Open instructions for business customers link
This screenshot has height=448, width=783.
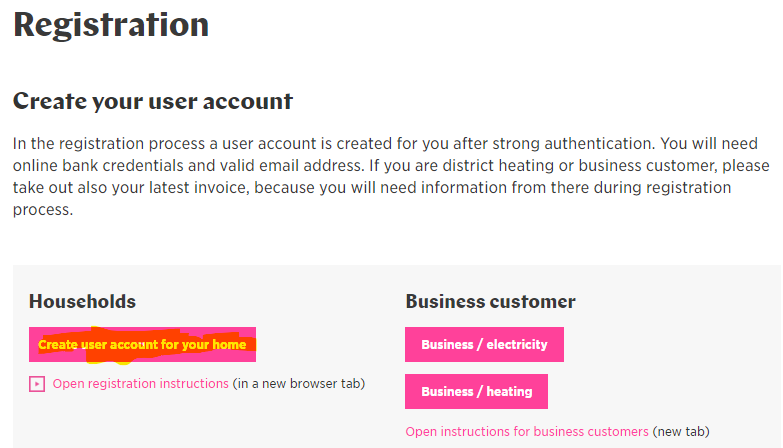[x=527, y=432]
